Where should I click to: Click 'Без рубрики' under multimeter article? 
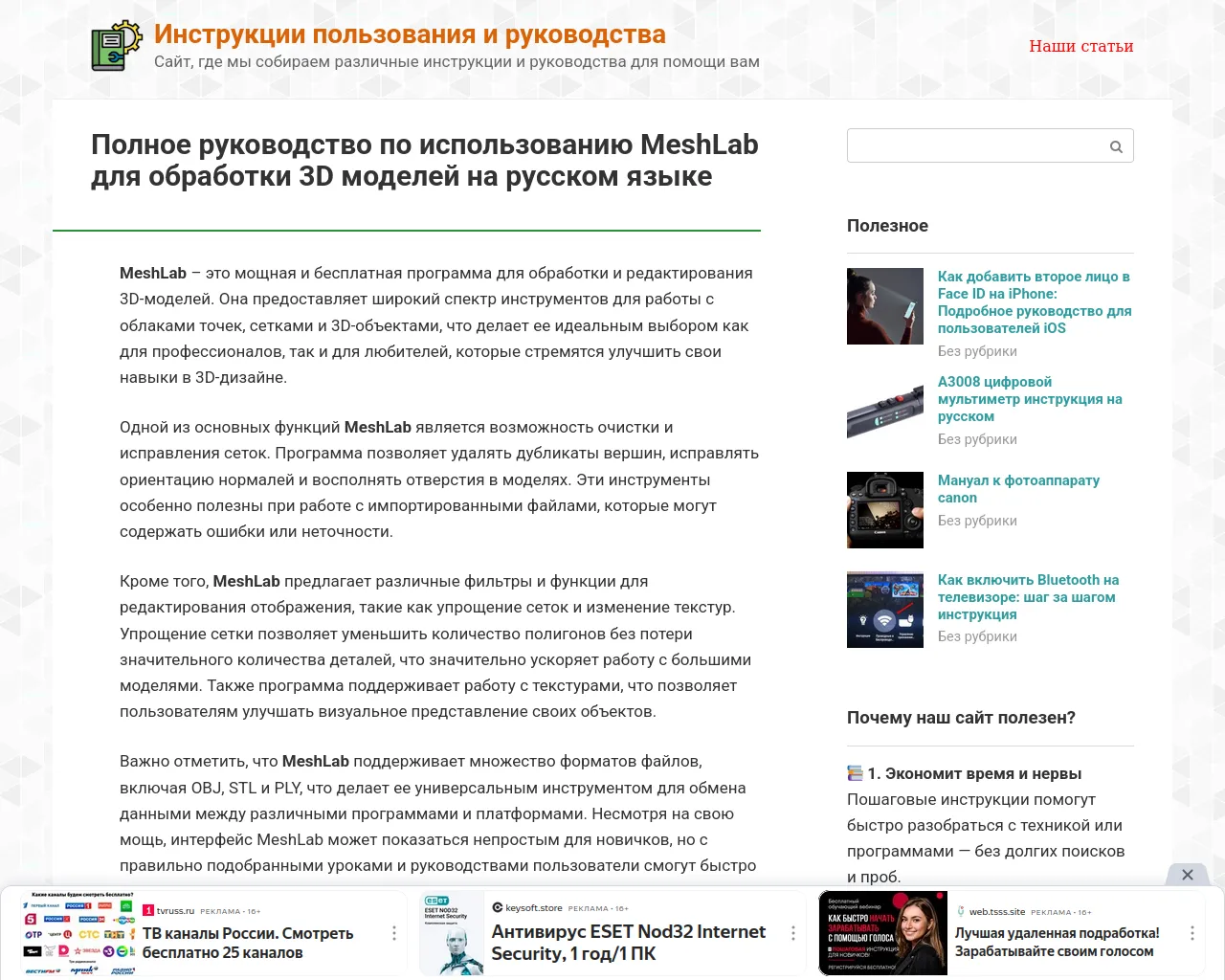tap(977, 439)
